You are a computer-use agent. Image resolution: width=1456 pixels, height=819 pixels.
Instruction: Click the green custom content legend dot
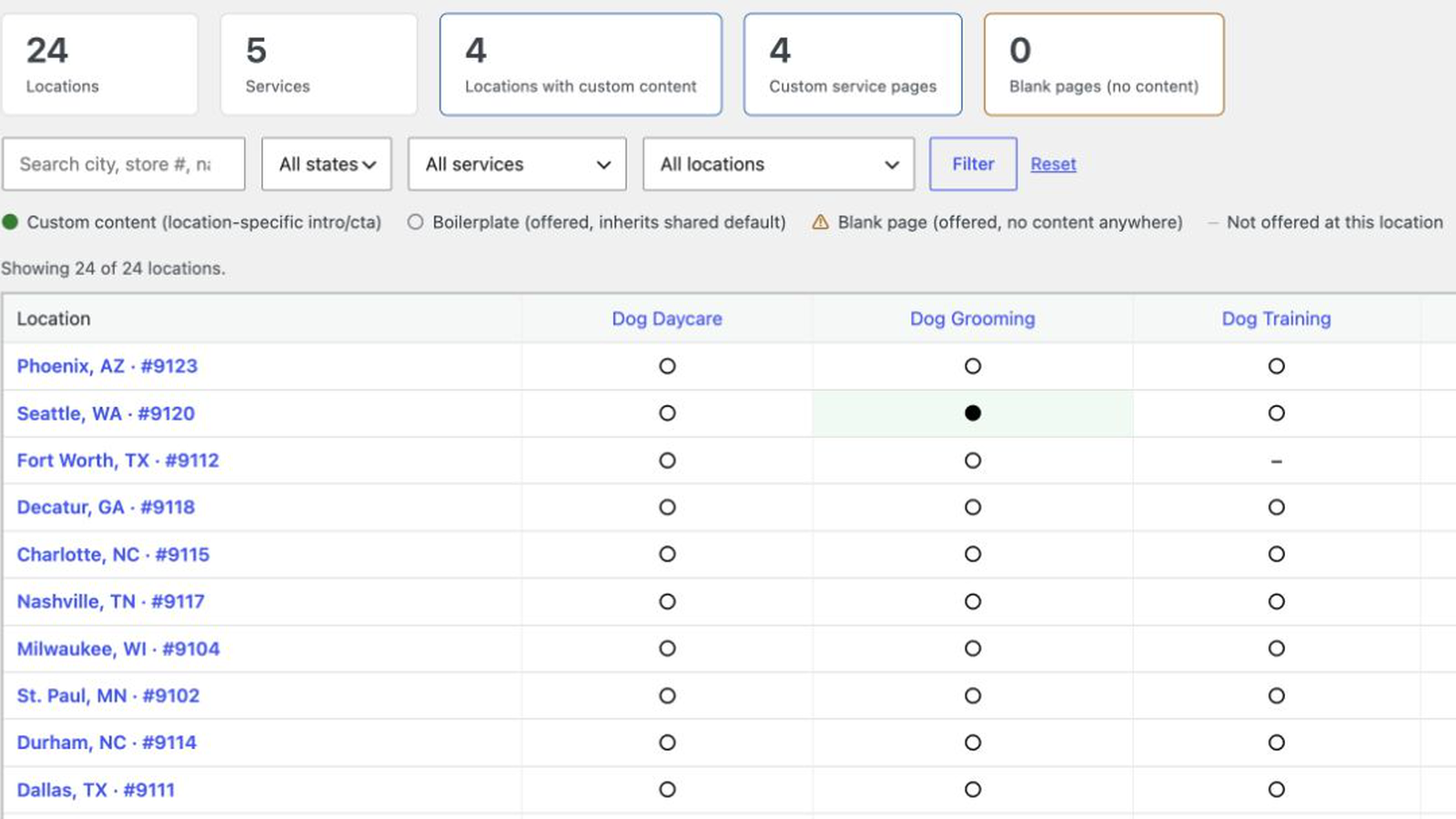pyautogui.click(x=10, y=222)
